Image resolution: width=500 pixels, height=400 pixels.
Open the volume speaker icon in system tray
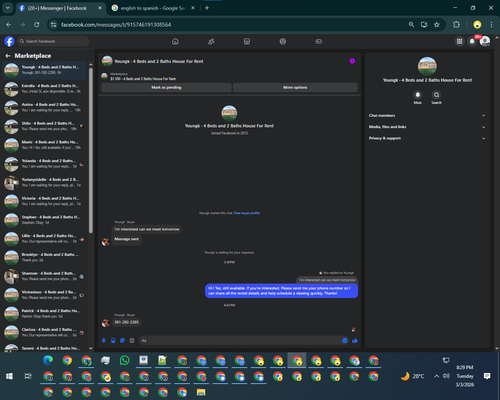[x=446, y=376]
